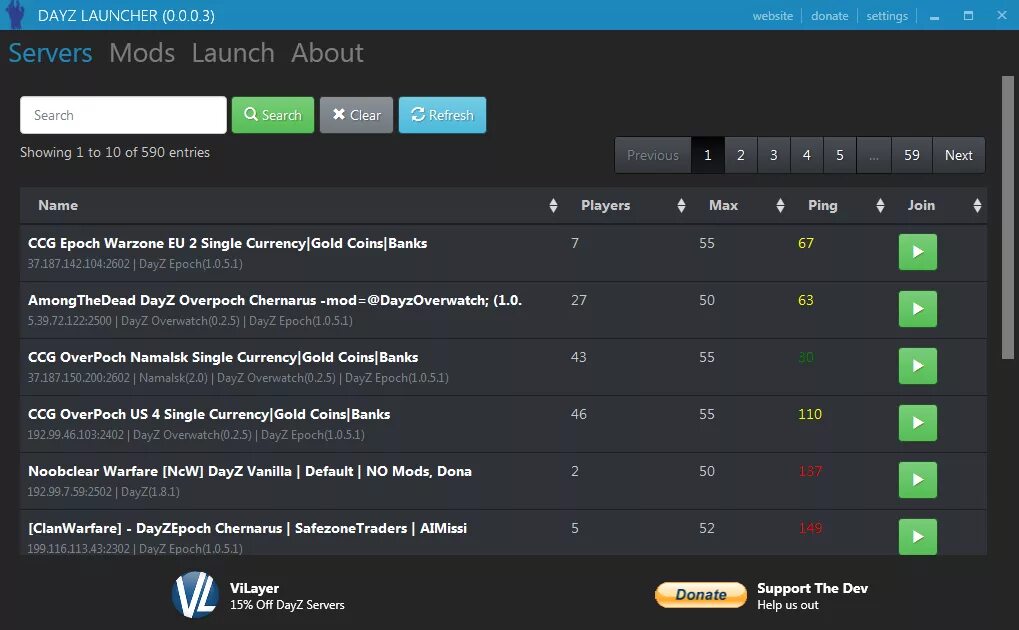Click server name CCG OverPoch US 4
Screen dimensions: 1019x630
click(x=209, y=414)
